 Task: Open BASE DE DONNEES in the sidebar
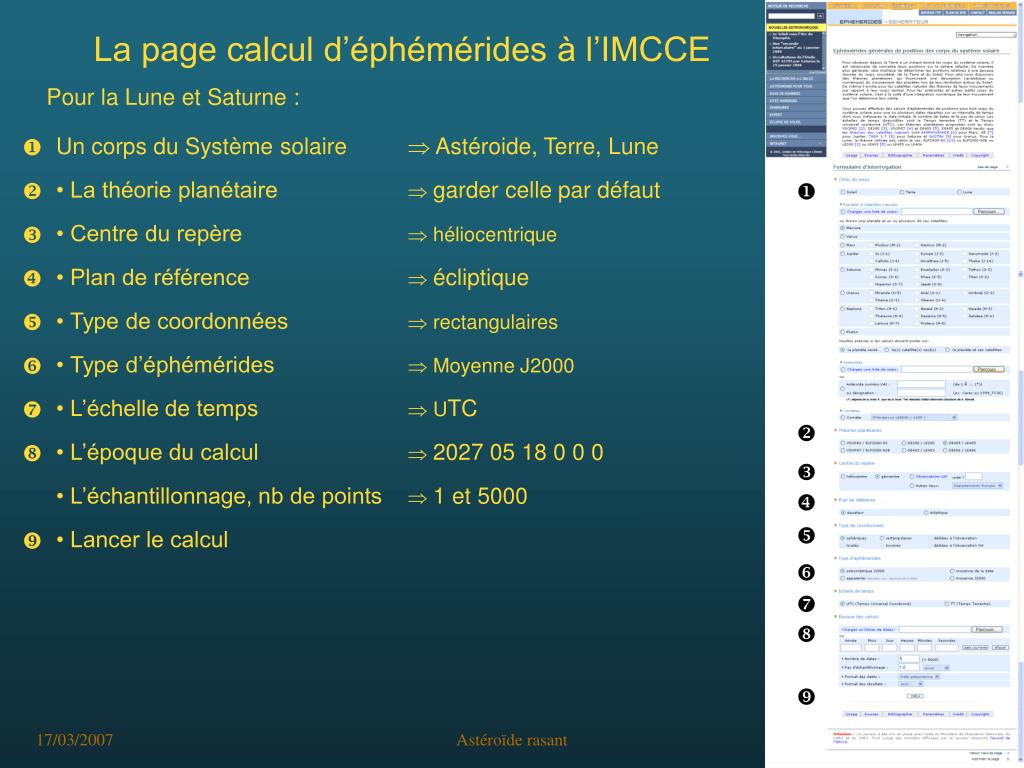coord(795,93)
